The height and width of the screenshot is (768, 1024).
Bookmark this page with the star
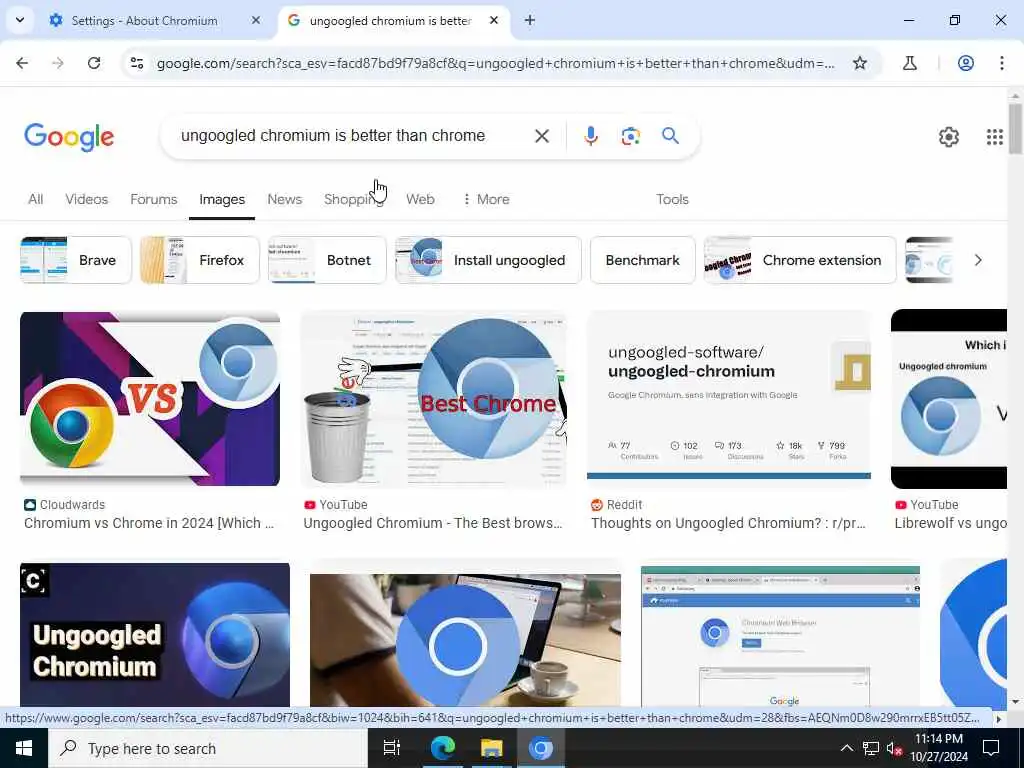(860, 63)
